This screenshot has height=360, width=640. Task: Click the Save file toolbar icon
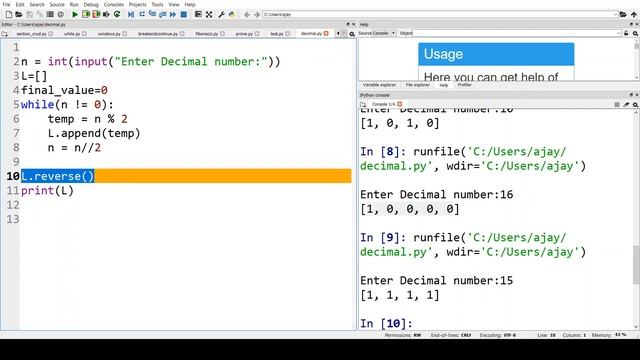[x=29, y=14]
